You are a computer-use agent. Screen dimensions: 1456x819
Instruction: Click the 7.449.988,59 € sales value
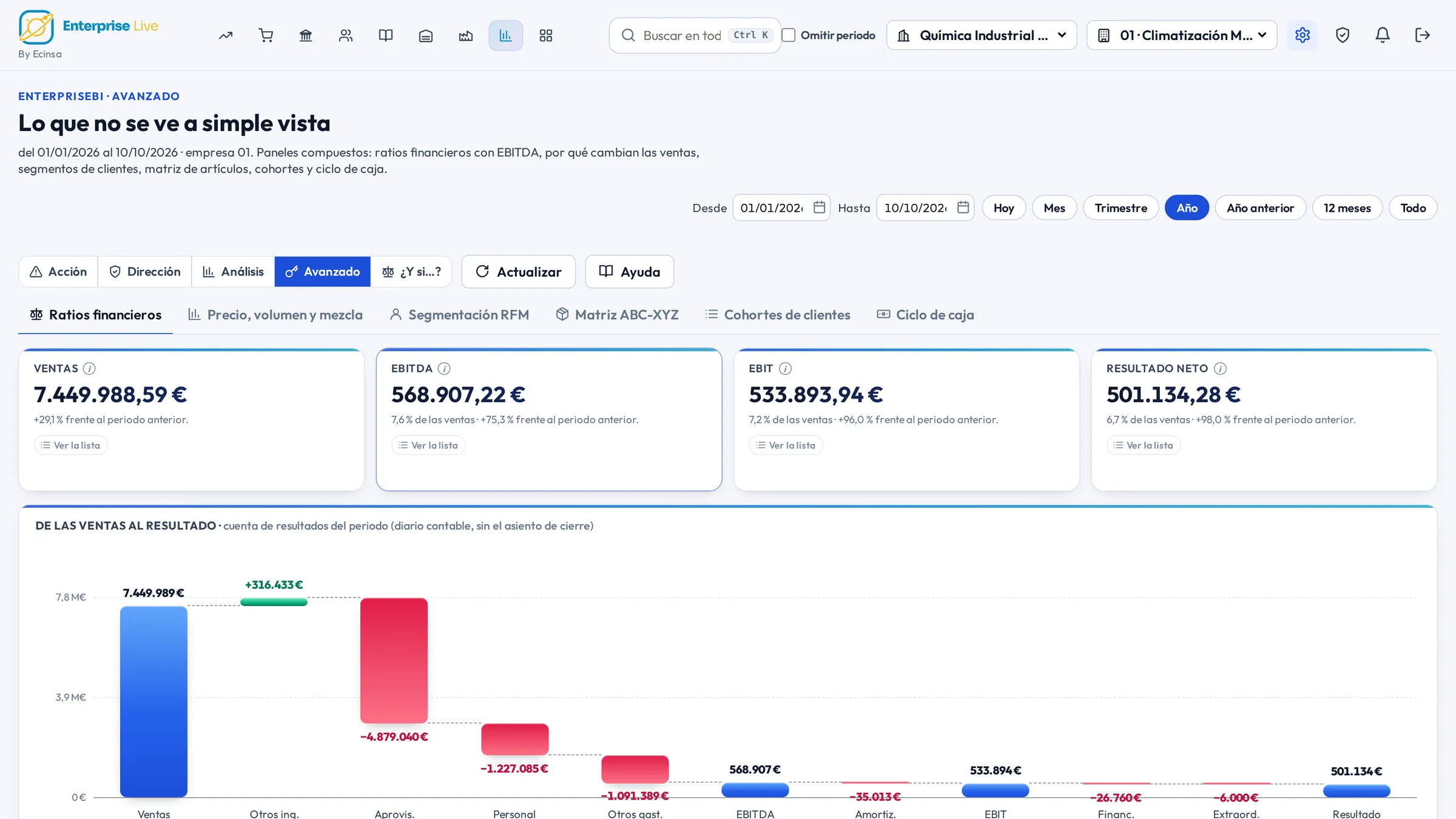(x=110, y=394)
